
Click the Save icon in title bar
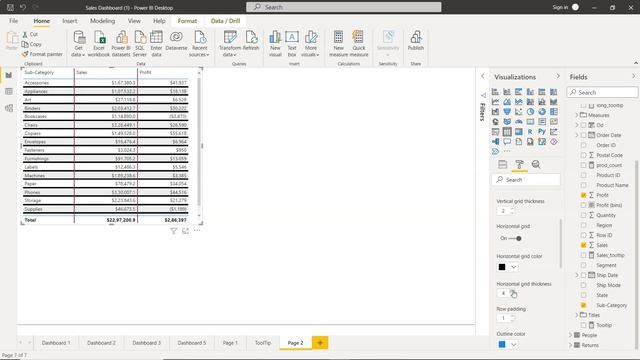coord(10,7)
